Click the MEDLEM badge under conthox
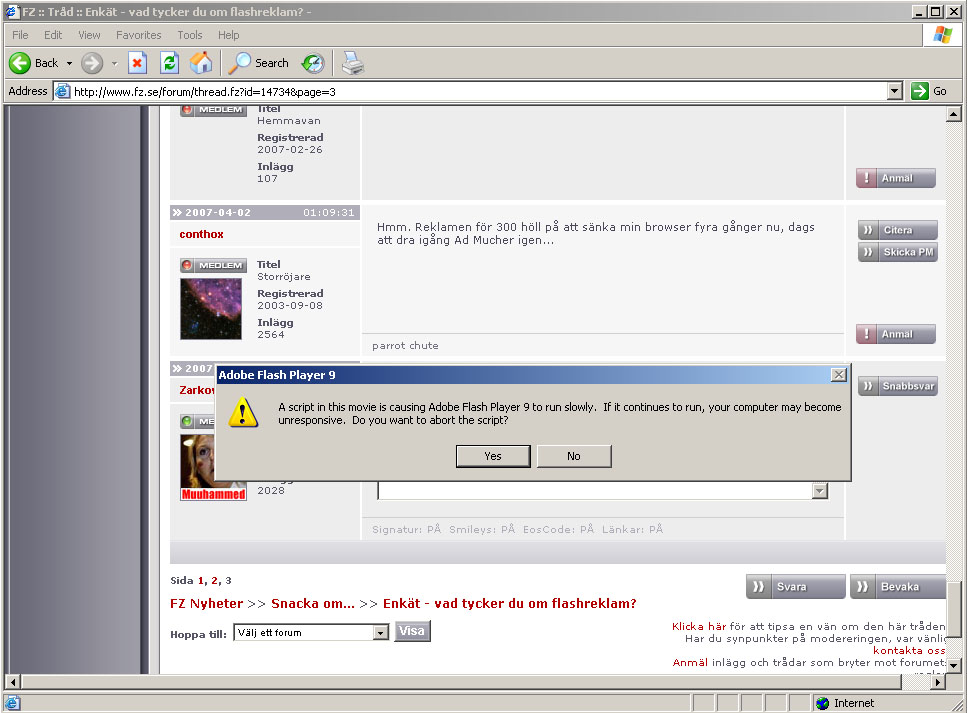 pos(213,265)
